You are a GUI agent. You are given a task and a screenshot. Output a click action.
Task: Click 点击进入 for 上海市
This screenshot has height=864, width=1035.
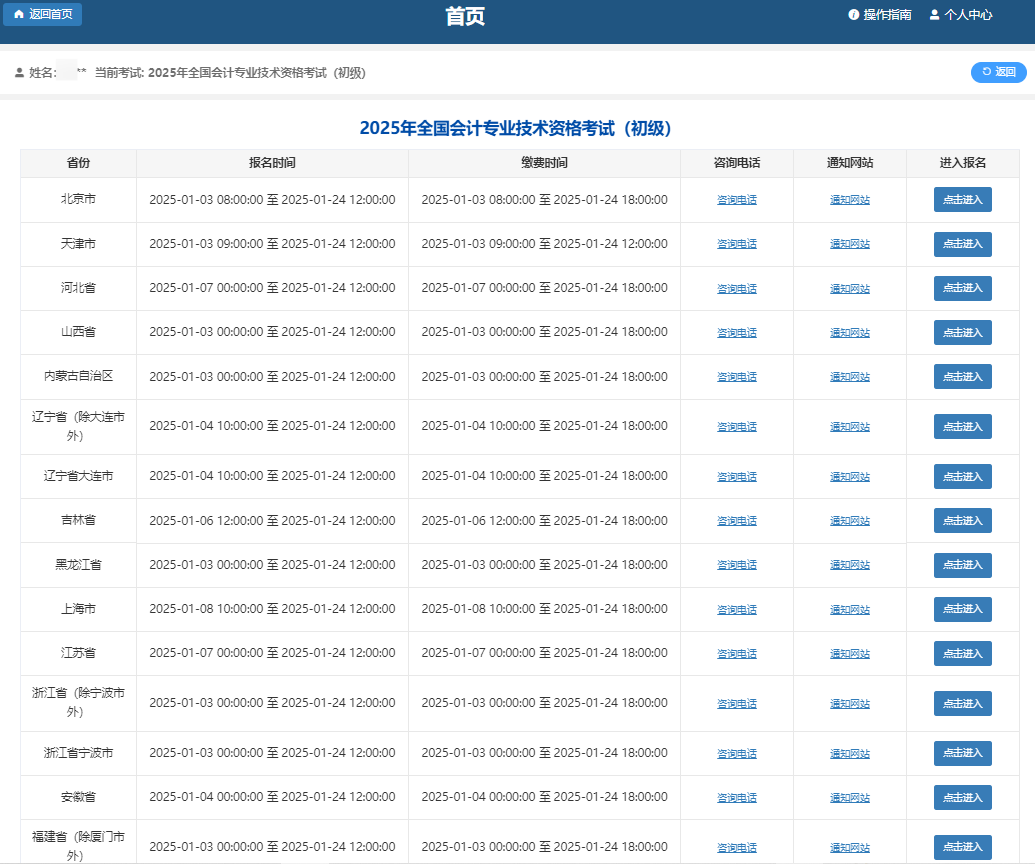click(x=962, y=609)
